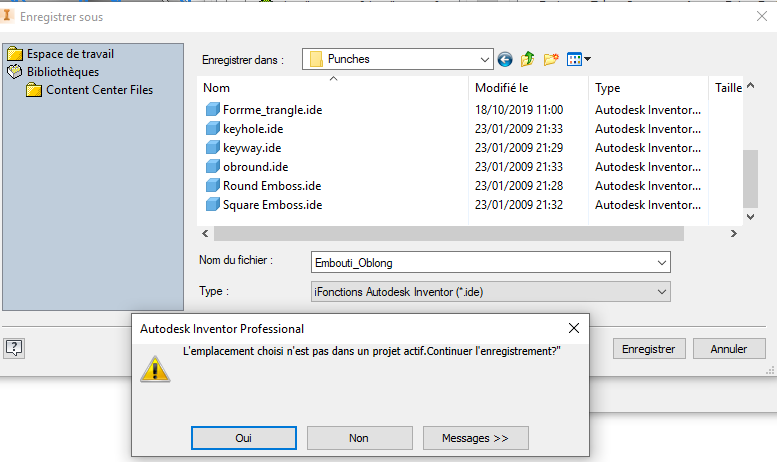Click the Bibliothèques library icon

tap(15, 72)
